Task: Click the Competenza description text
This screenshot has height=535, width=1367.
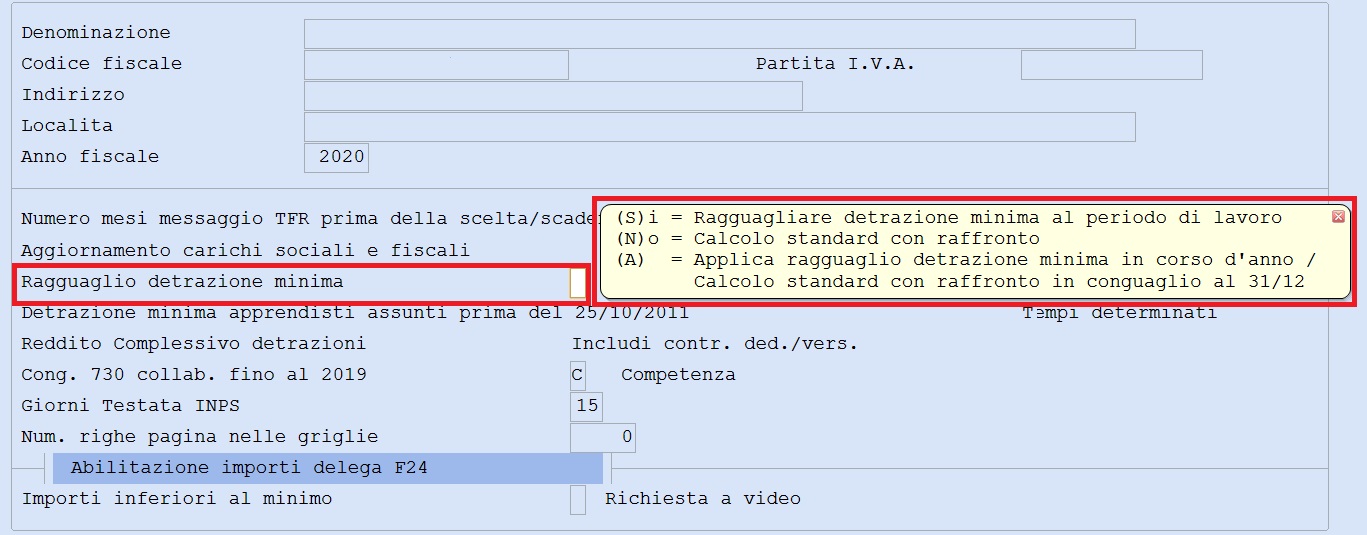Action: [x=678, y=375]
